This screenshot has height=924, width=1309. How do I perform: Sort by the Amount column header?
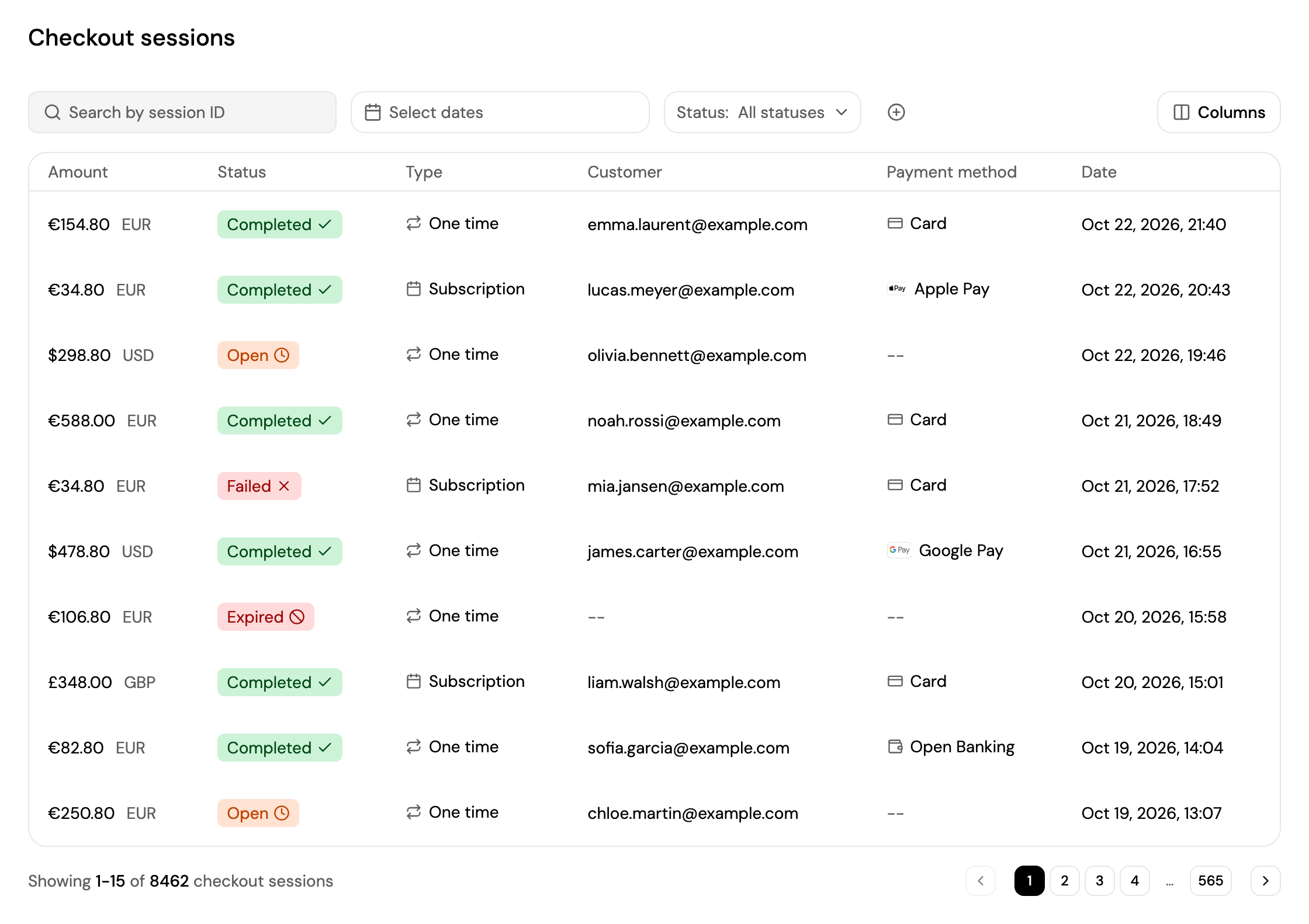pos(78,172)
